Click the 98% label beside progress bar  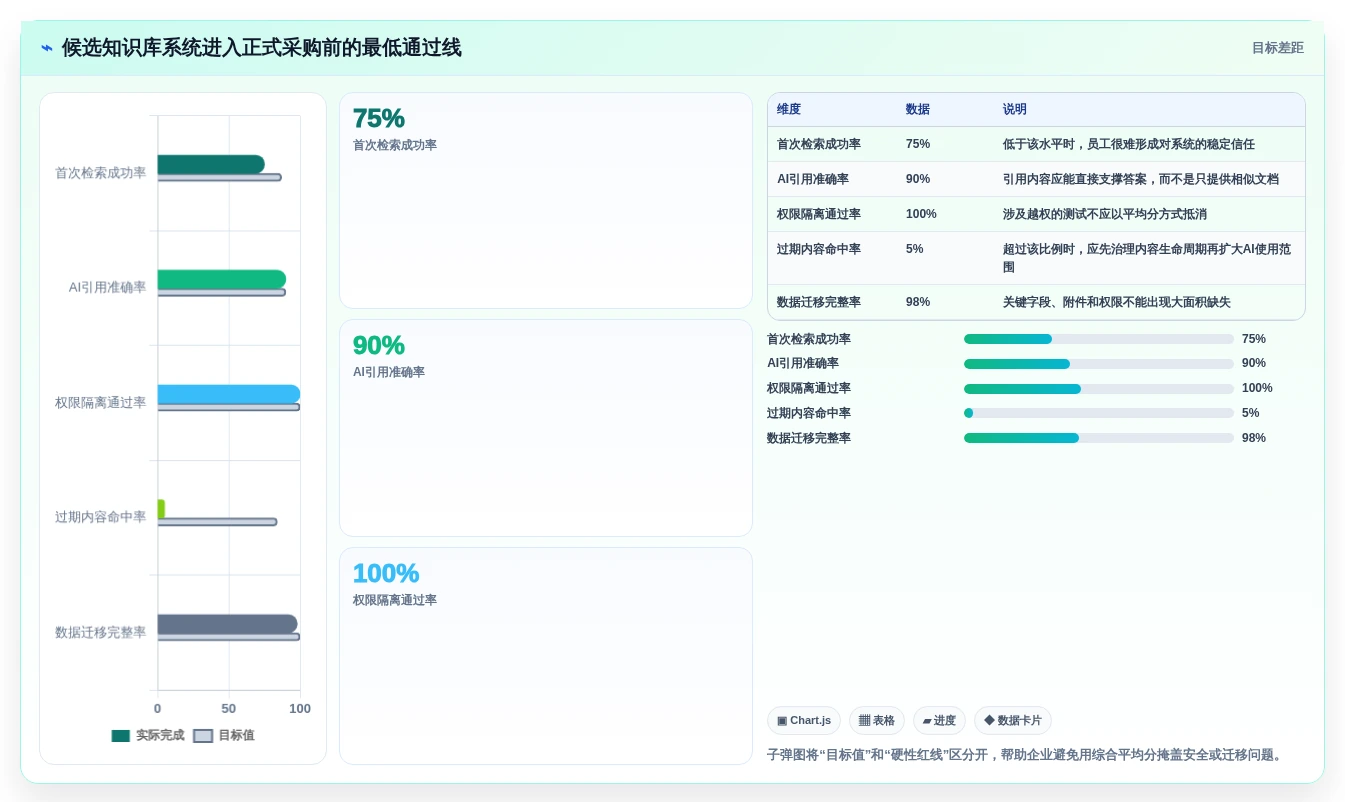(x=1254, y=438)
